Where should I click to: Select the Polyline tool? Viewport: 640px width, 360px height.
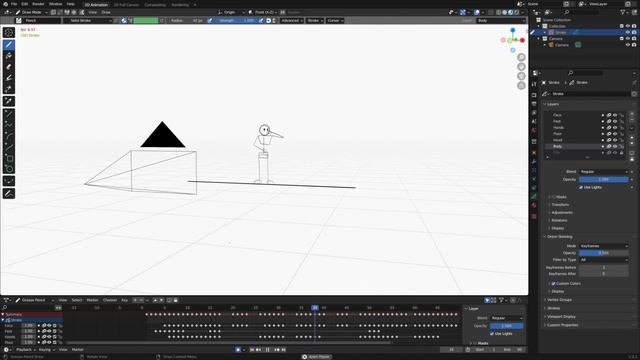[x=9, y=125]
